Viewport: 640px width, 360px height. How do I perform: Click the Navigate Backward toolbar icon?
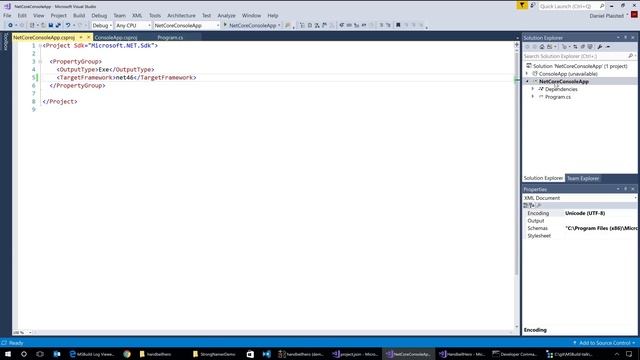(11, 25)
